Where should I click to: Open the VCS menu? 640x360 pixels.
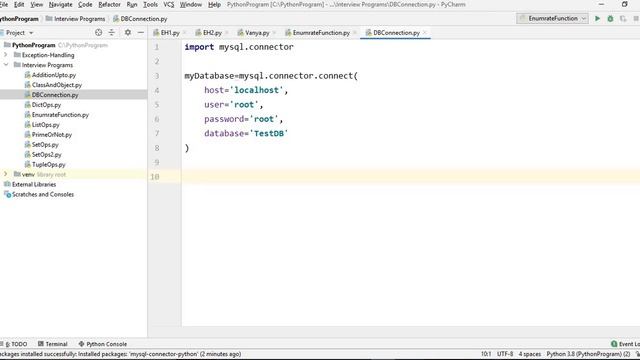[x=169, y=4]
